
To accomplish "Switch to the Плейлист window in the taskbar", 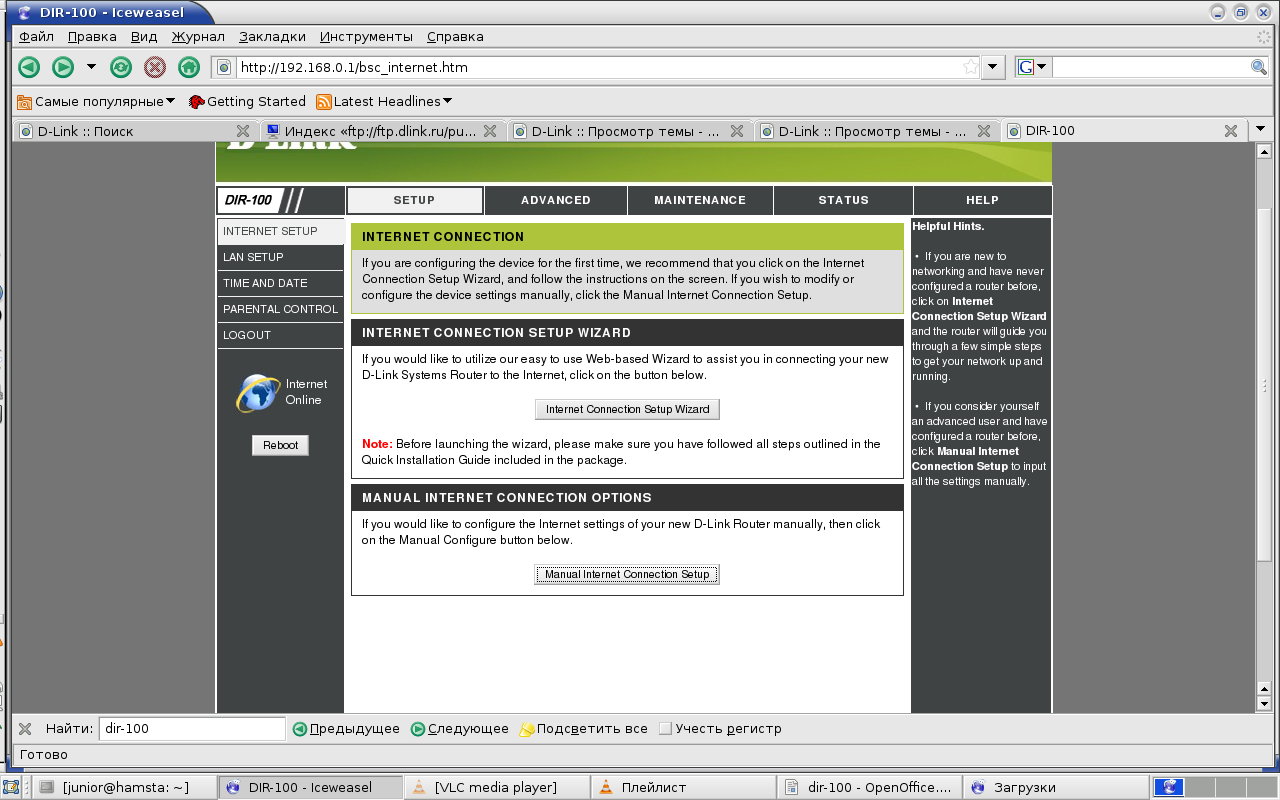I will pos(683,787).
